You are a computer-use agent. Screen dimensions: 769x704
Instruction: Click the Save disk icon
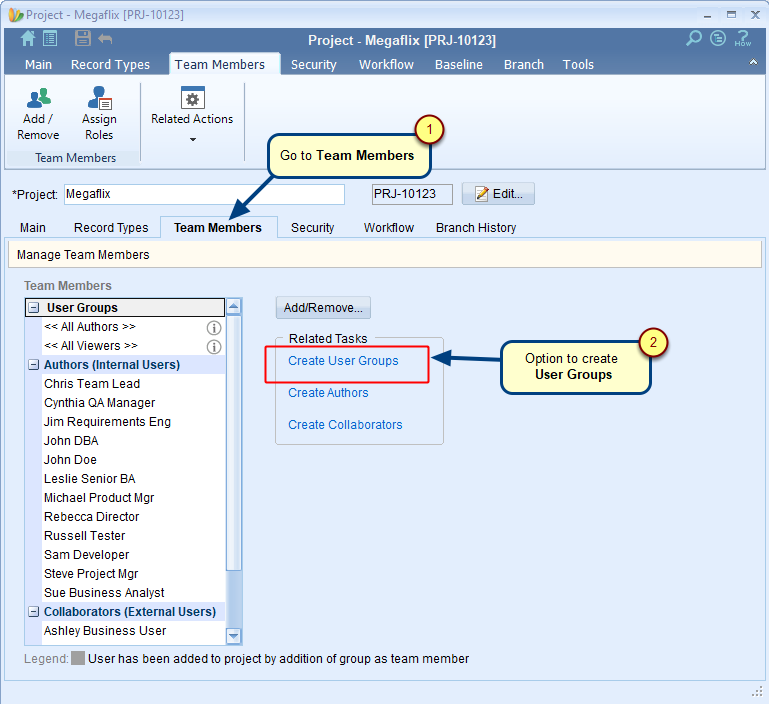click(82, 38)
